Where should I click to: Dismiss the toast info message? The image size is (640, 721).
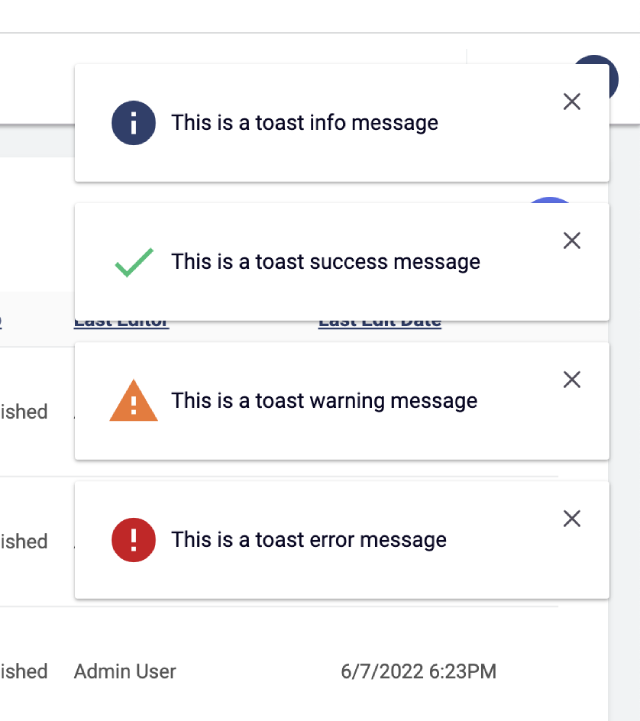tap(572, 101)
